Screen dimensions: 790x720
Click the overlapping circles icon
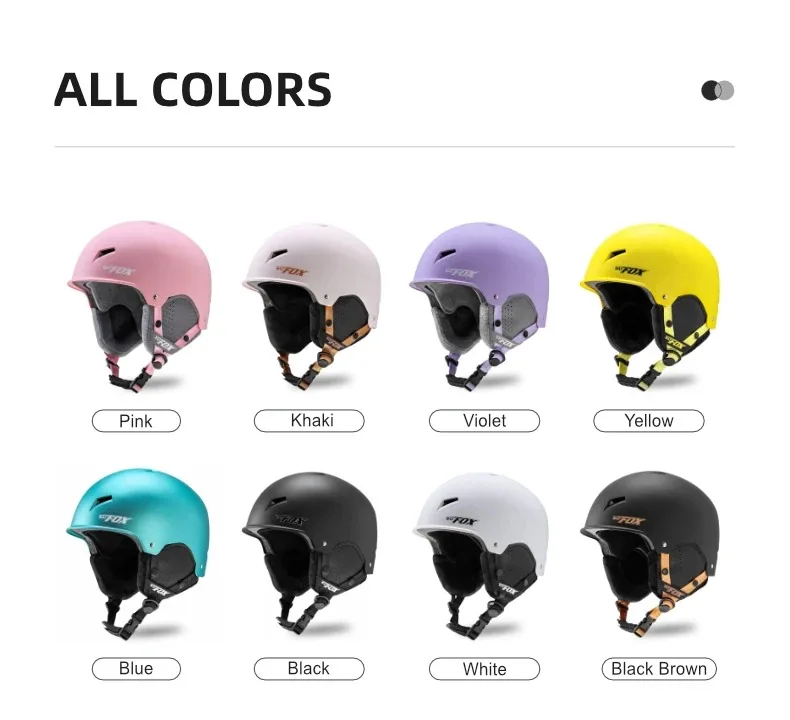point(717,90)
